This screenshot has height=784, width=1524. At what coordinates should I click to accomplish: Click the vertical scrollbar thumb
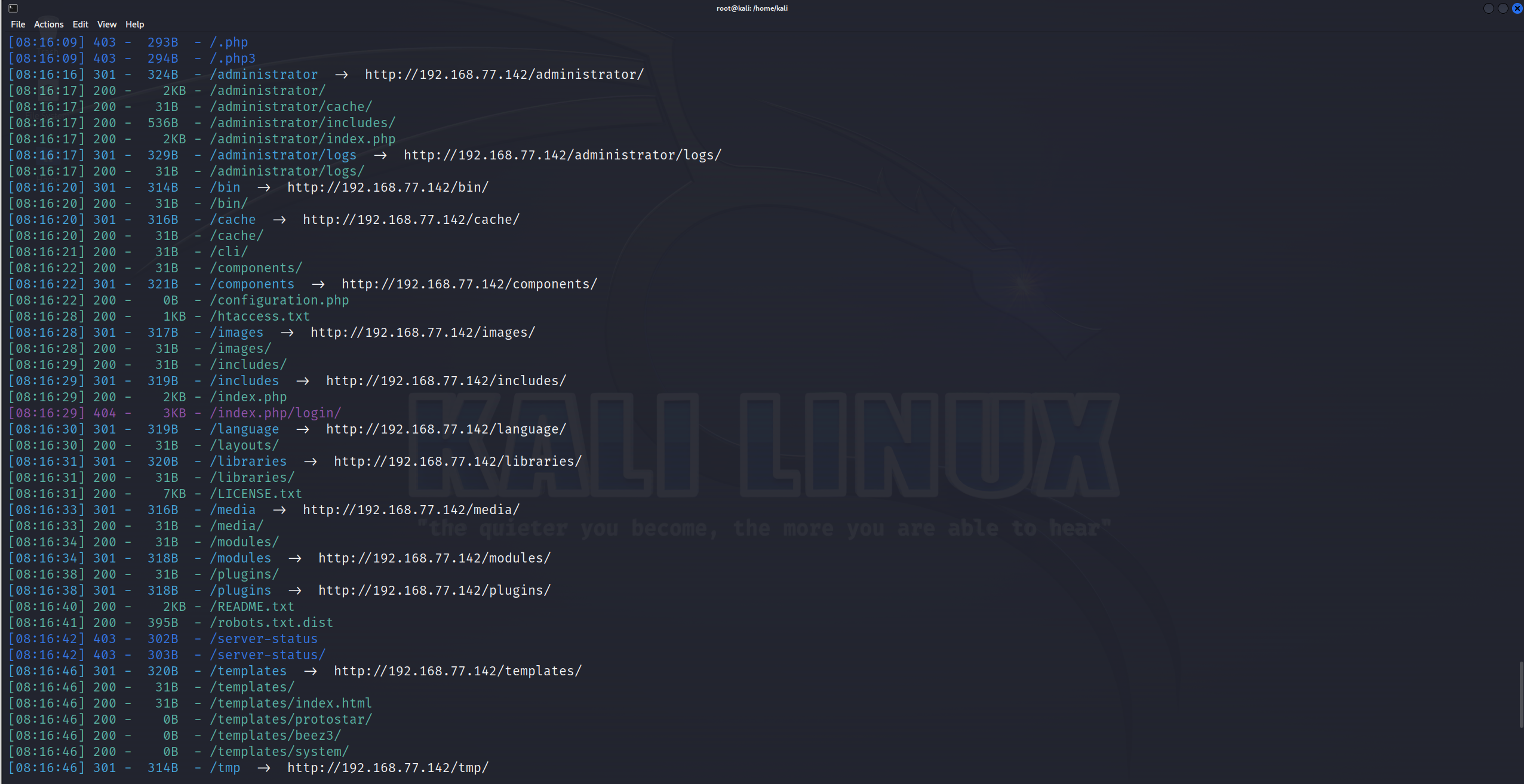coord(1520,694)
